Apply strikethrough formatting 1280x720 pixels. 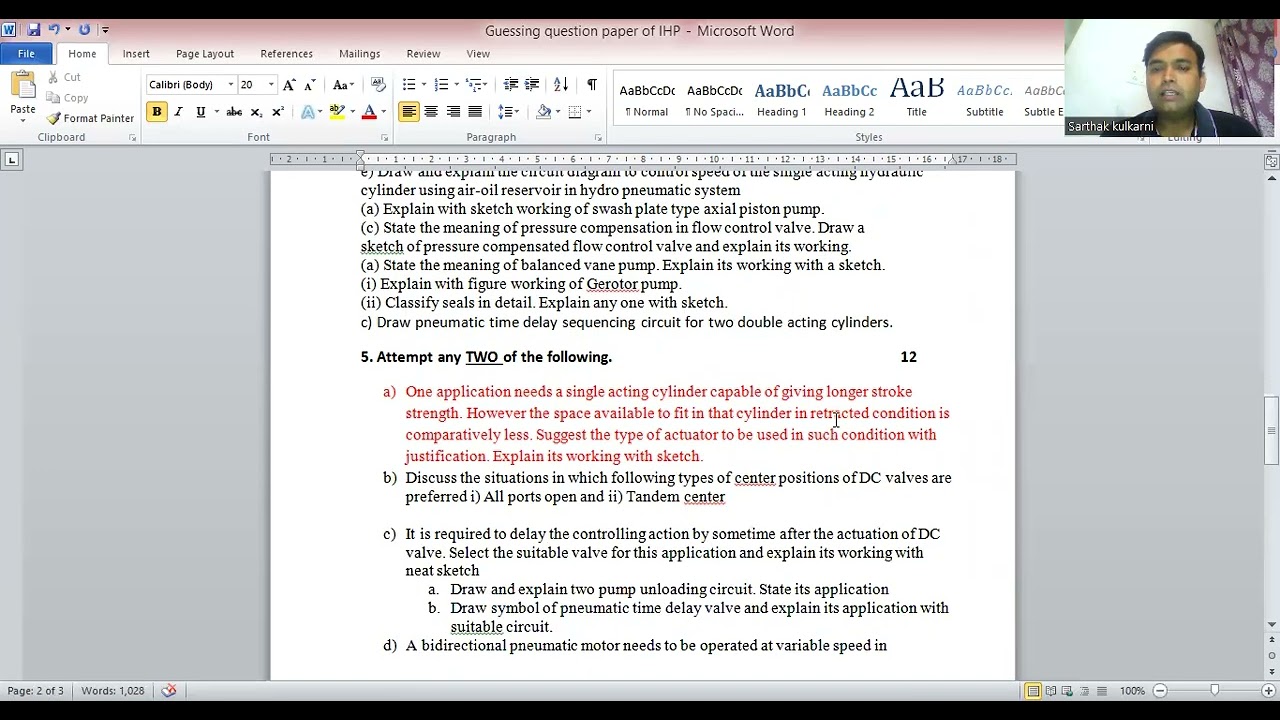pyautogui.click(x=234, y=112)
